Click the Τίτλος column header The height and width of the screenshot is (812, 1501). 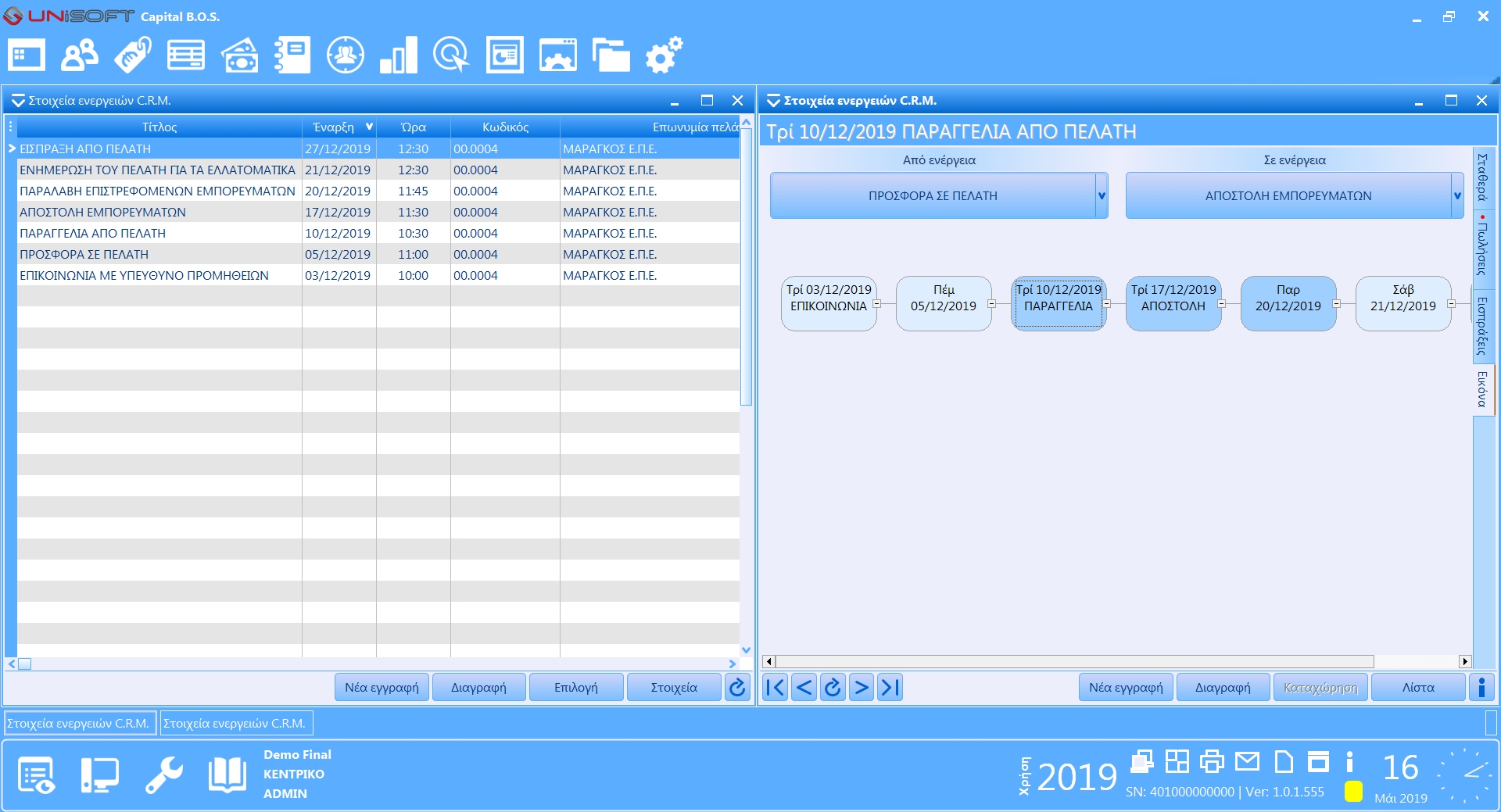coord(159,127)
